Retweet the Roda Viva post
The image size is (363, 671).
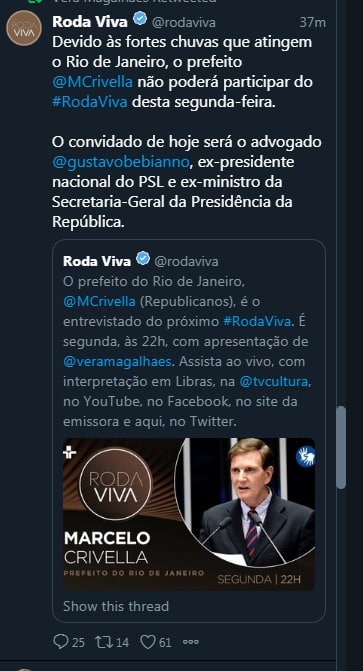click(102, 641)
